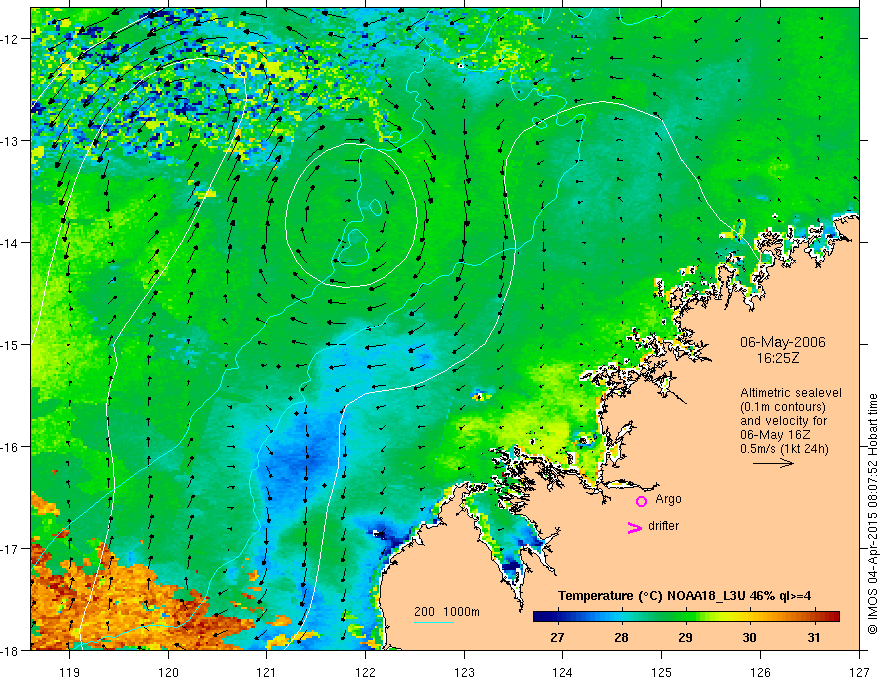Click the 122 longitude axis label

tap(365, 672)
